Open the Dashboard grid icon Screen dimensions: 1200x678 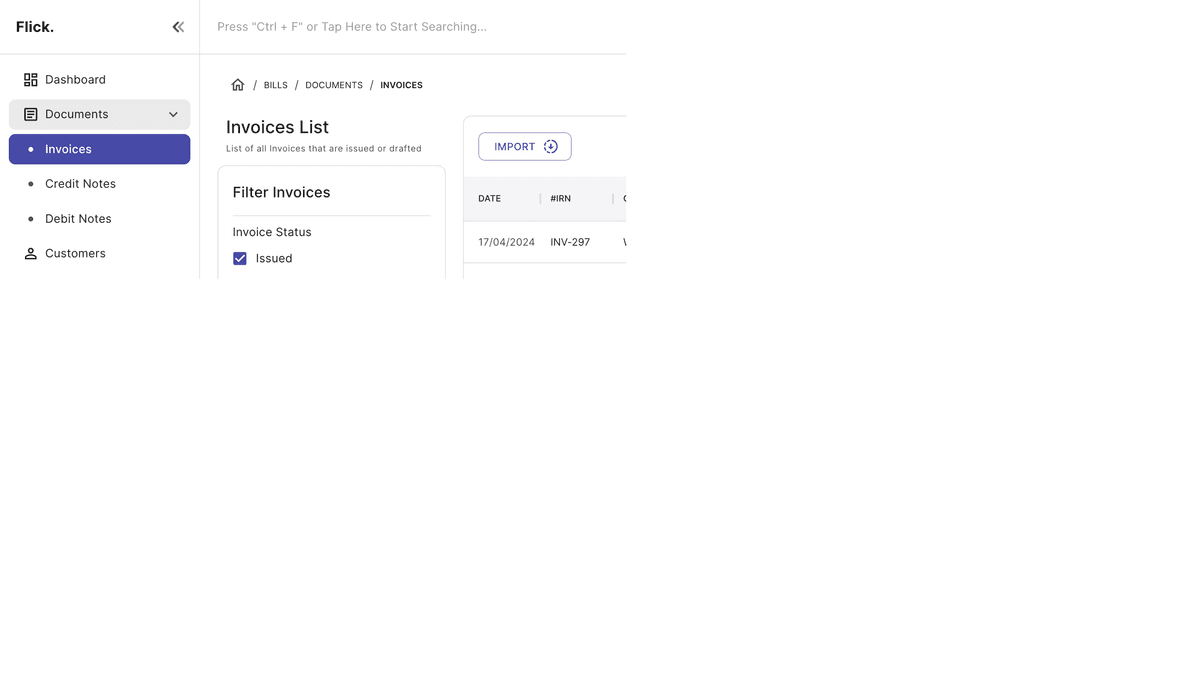click(31, 80)
